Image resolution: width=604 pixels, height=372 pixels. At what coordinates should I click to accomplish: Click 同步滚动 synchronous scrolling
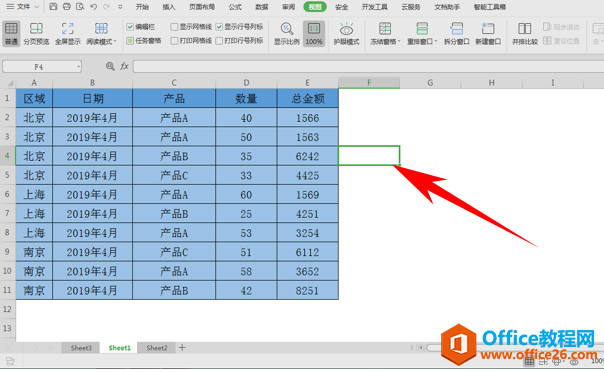click(x=561, y=27)
